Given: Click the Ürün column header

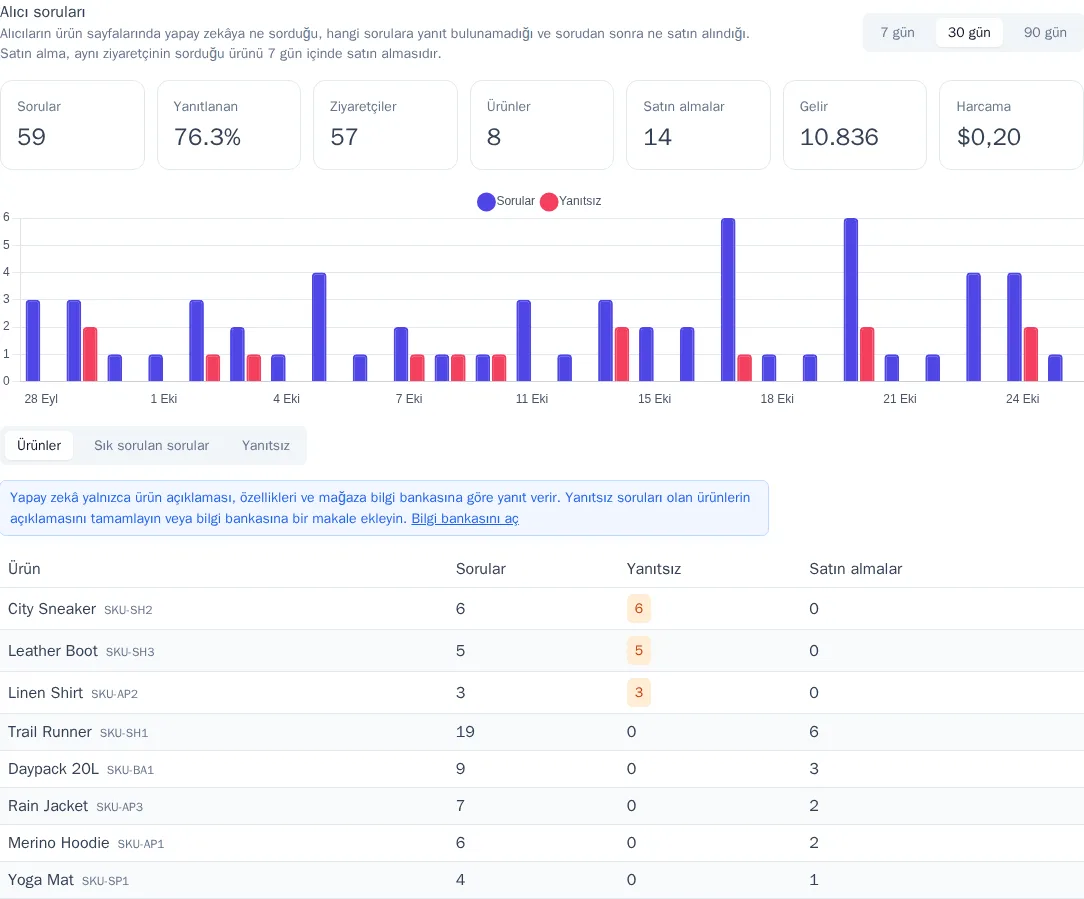Looking at the screenshot, I should [x=24, y=569].
